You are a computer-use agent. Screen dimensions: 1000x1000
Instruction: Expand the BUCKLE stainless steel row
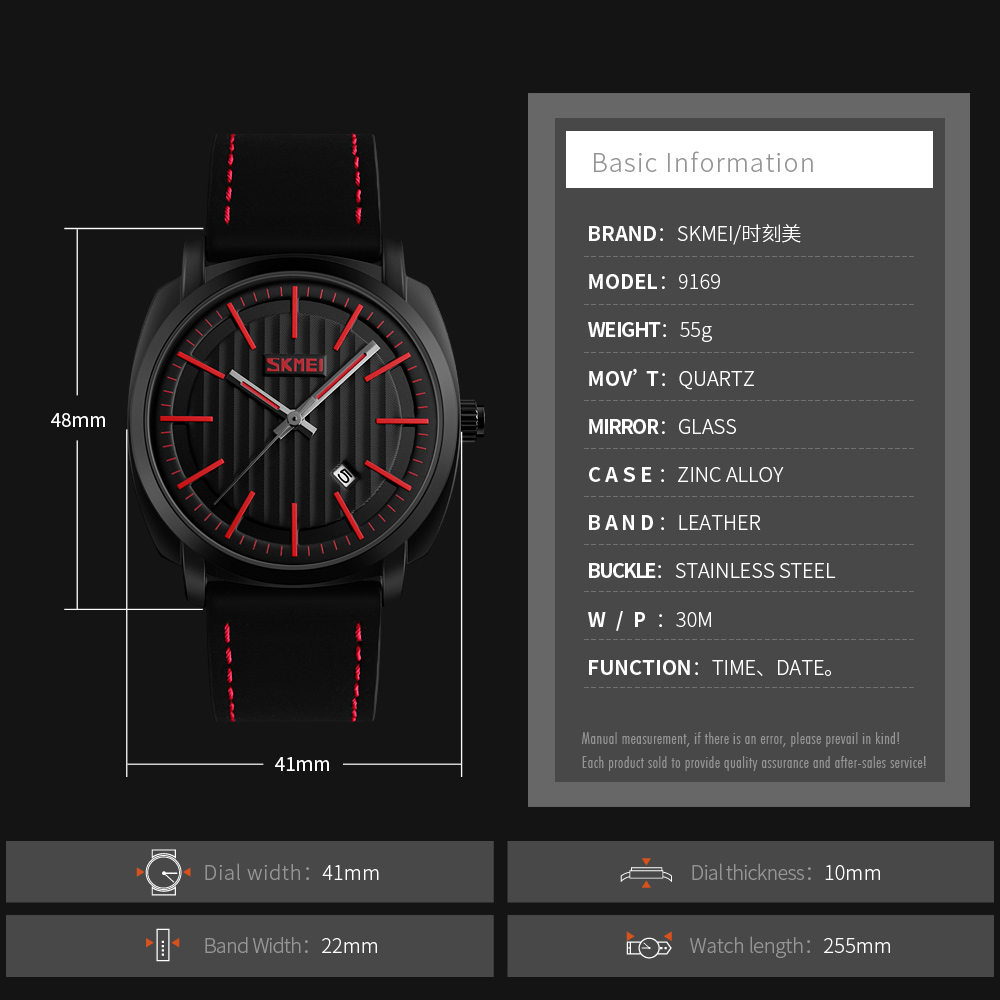[755, 570]
